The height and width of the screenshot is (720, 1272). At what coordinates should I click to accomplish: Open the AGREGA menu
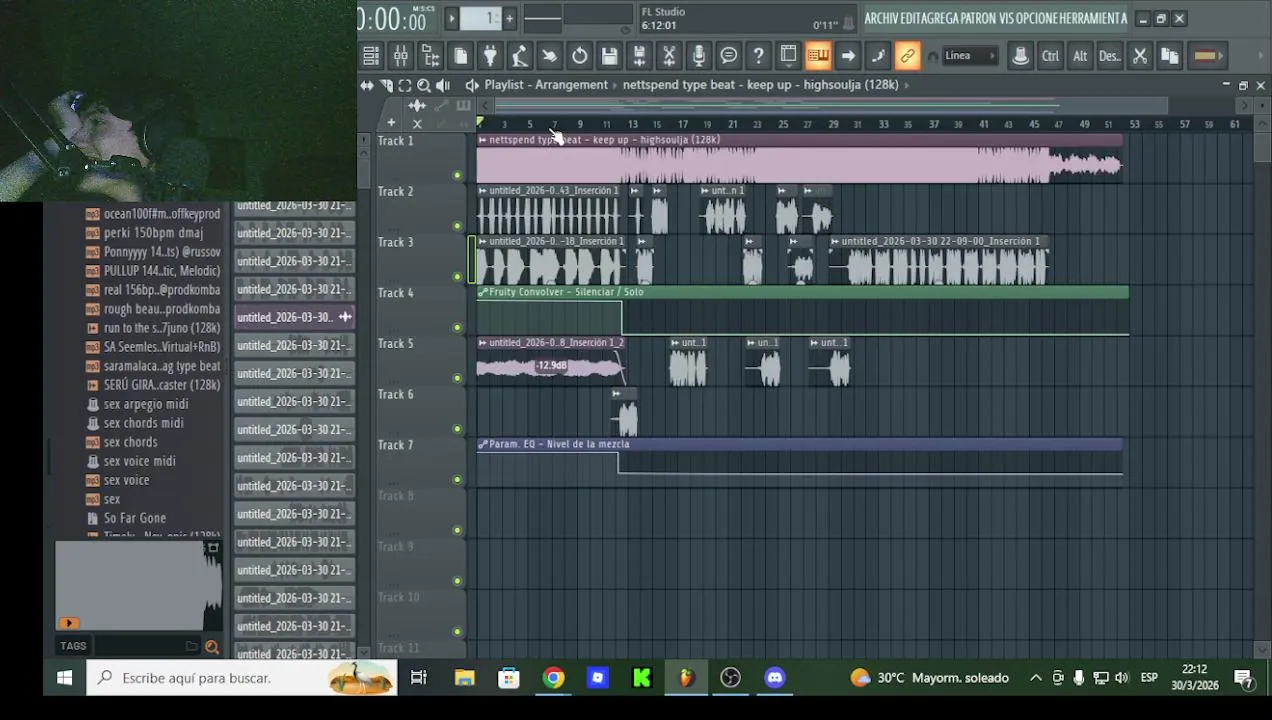tap(941, 18)
